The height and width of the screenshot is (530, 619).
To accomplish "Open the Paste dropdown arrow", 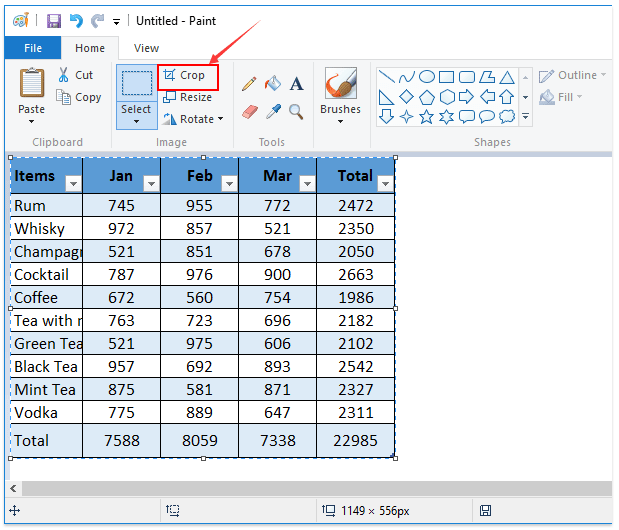I will point(32,122).
